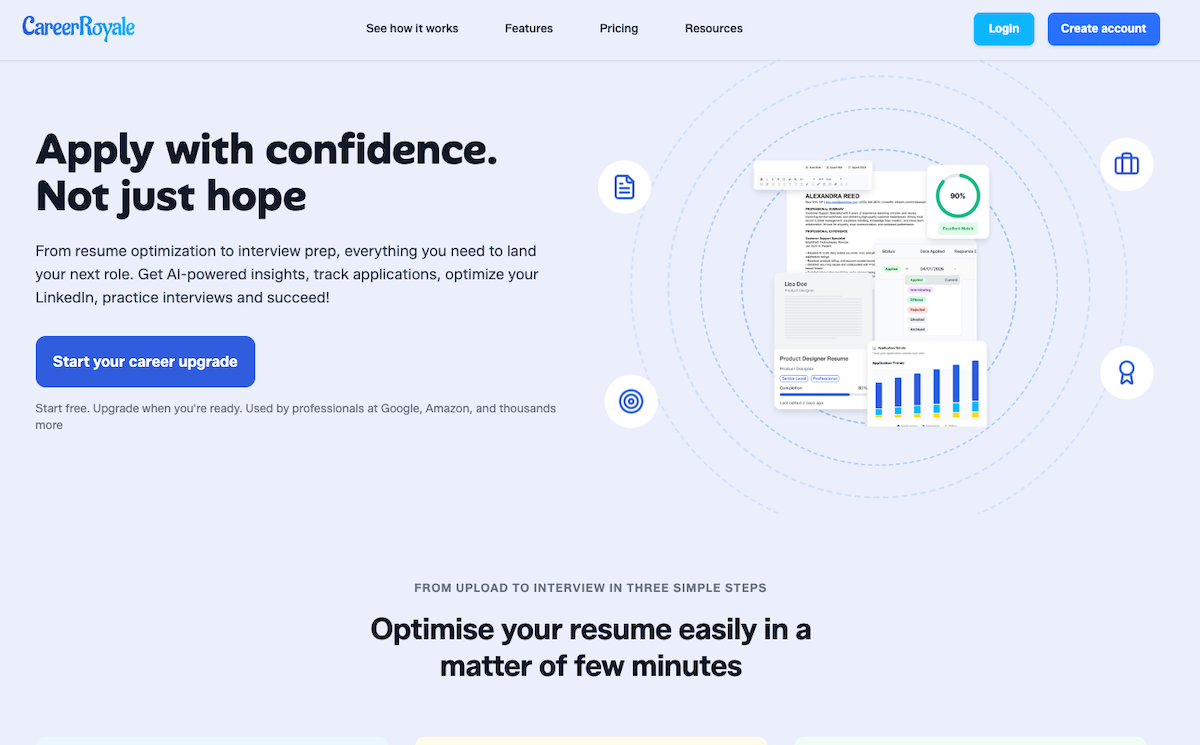The height and width of the screenshot is (745, 1200).
Task: Click the award ribbon icon on the right
Action: point(1126,372)
